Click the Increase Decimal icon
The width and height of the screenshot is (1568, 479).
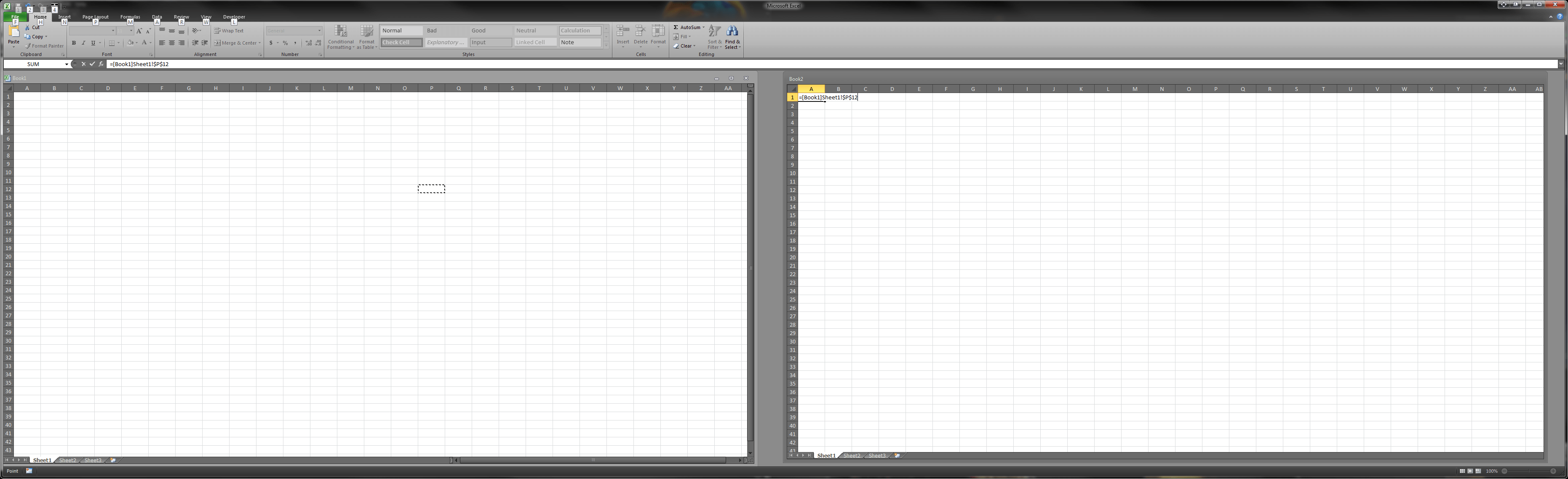pyautogui.click(x=309, y=43)
